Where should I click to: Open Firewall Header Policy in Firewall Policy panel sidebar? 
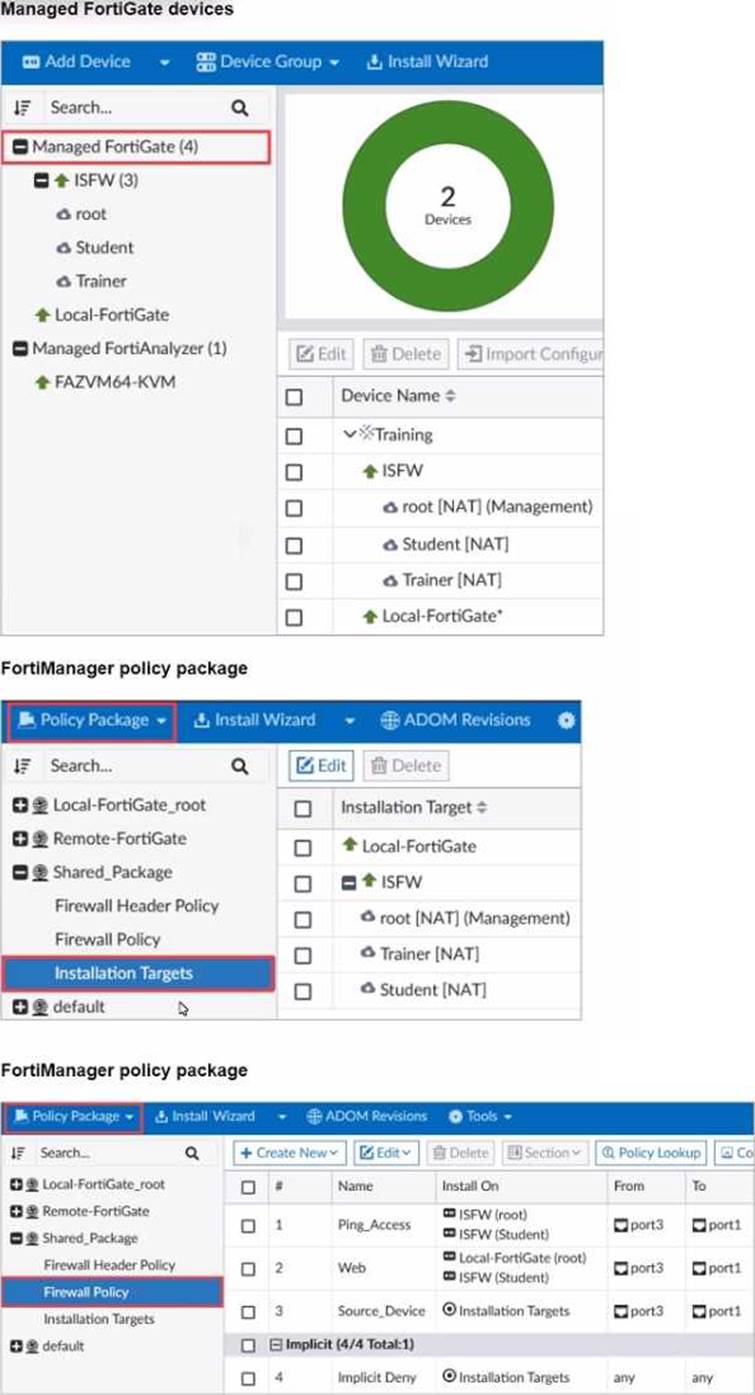point(109,1265)
